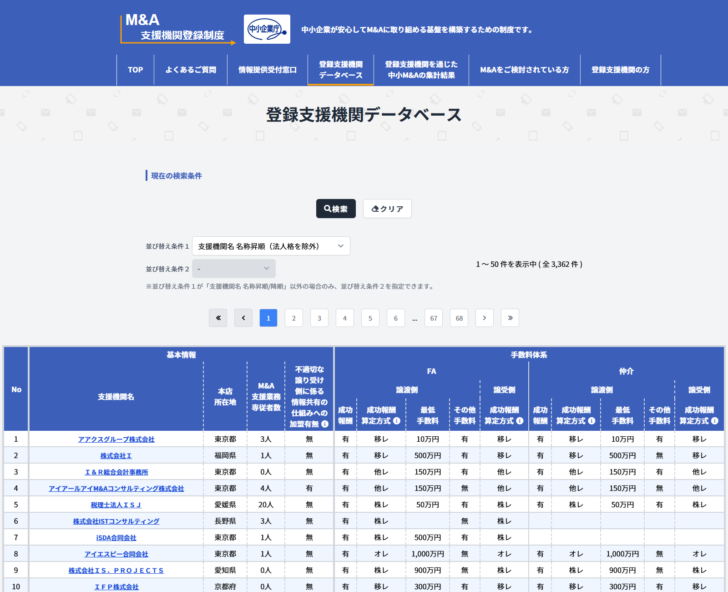Image resolution: width=728 pixels, height=592 pixels.
Task: Click 20人 cell in row 5
Action: [x=266, y=505]
